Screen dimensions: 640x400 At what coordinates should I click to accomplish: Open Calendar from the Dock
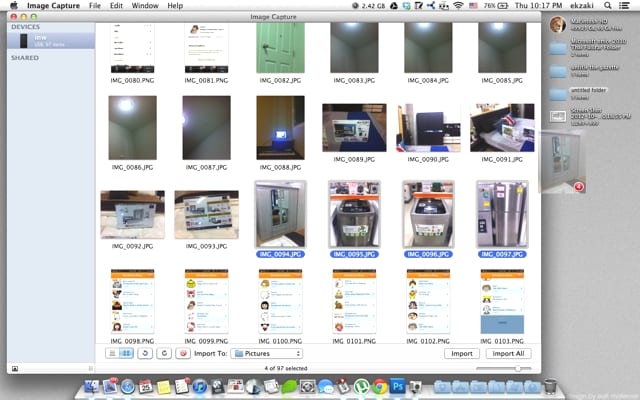(x=146, y=386)
